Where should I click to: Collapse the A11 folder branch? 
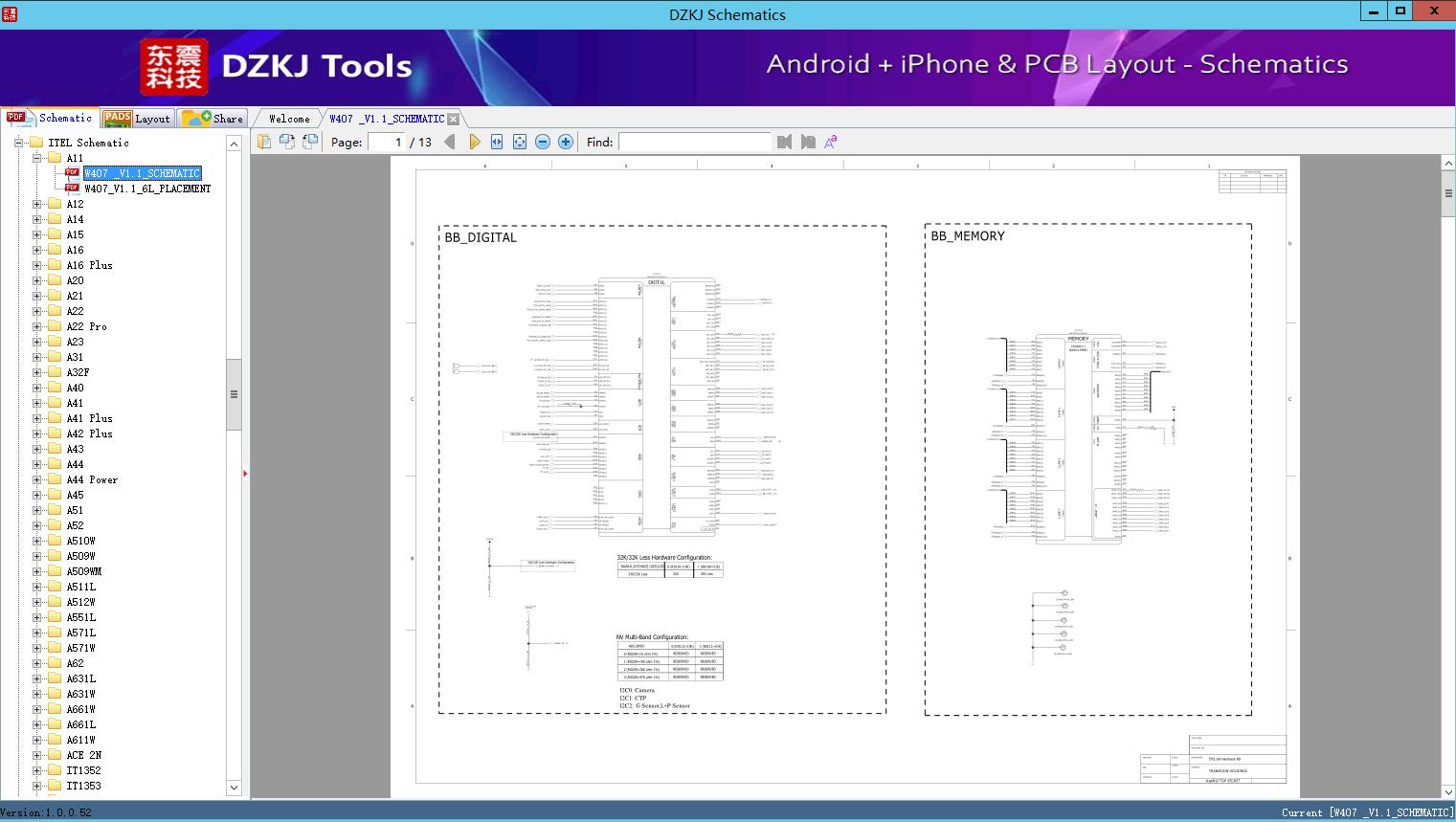tap(34, 157)
